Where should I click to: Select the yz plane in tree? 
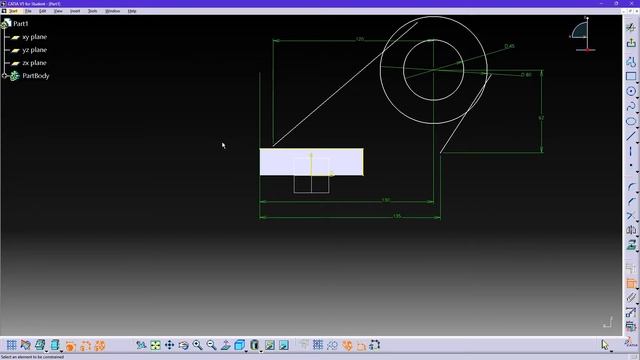pyautogui.click(x=34, y=50)
